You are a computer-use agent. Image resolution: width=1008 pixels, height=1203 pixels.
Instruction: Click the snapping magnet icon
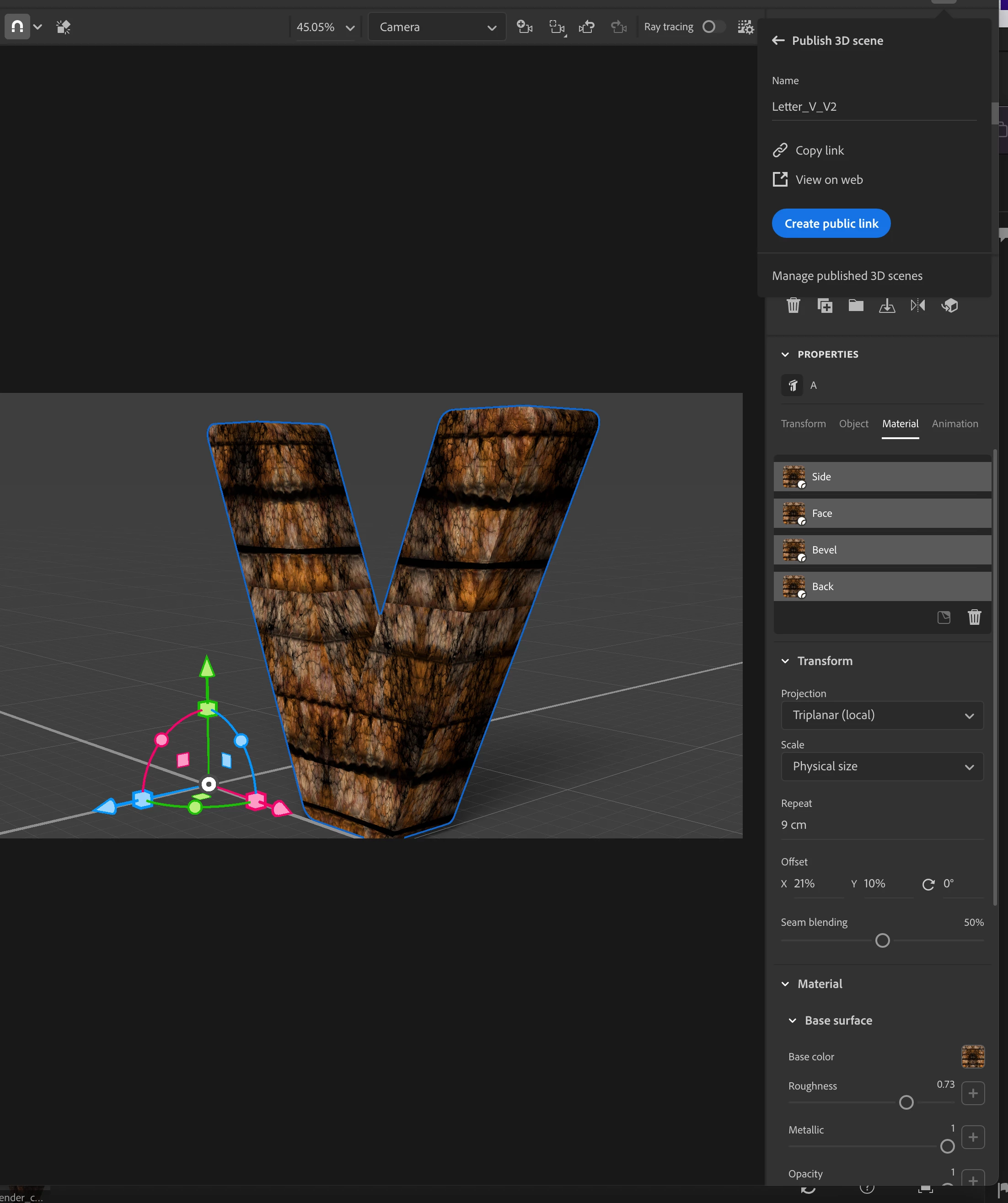17,27
